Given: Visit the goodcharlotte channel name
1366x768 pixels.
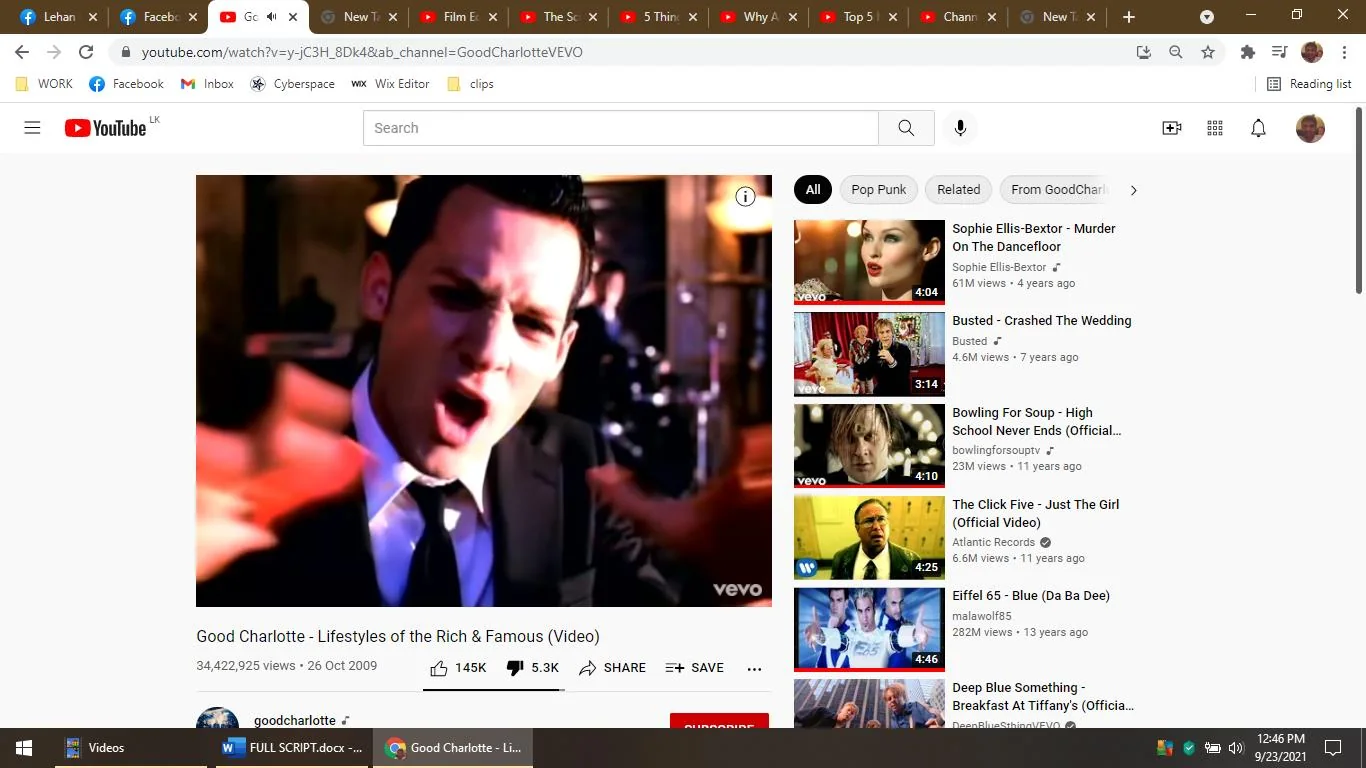Looking at the screenshot, I should (295, 720).
